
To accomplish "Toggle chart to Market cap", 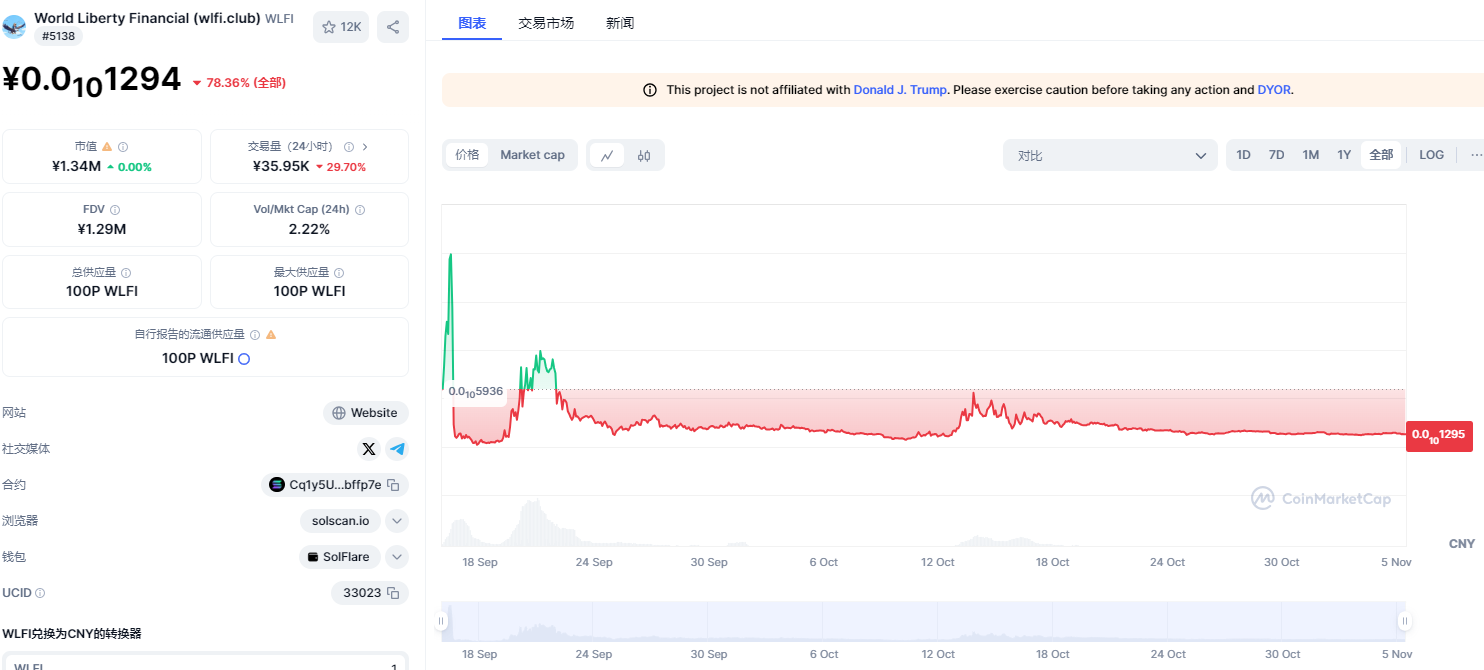I will point(532,155).
